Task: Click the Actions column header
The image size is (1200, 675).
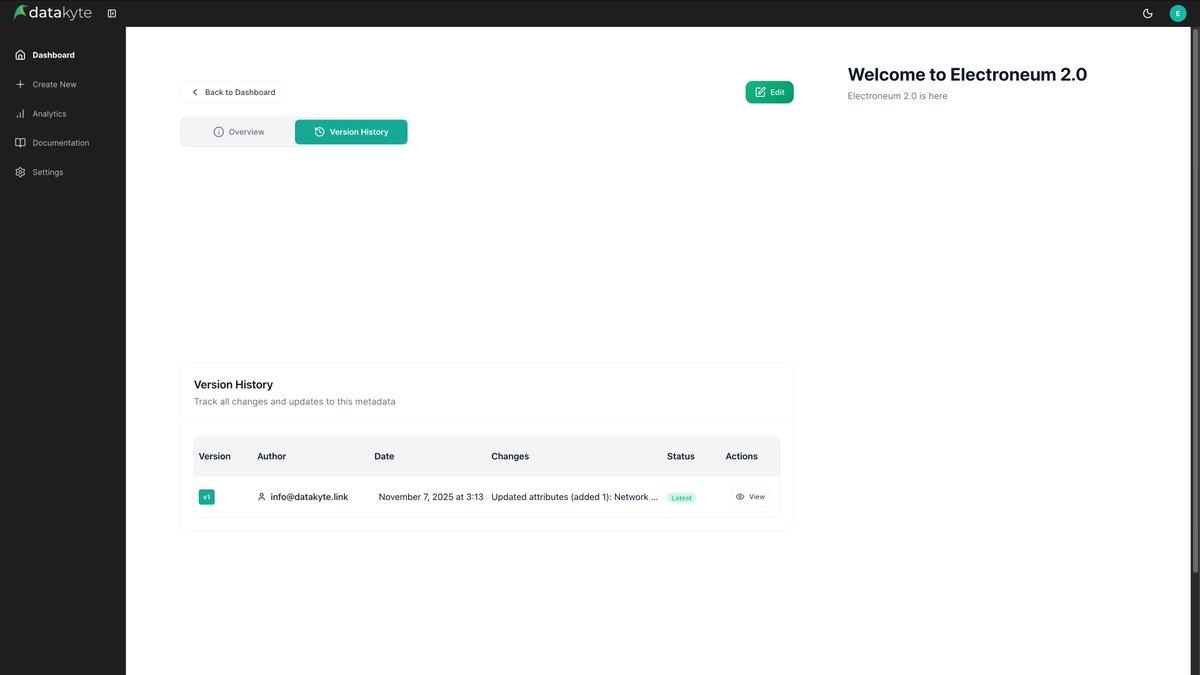Action: coord(742,456)
